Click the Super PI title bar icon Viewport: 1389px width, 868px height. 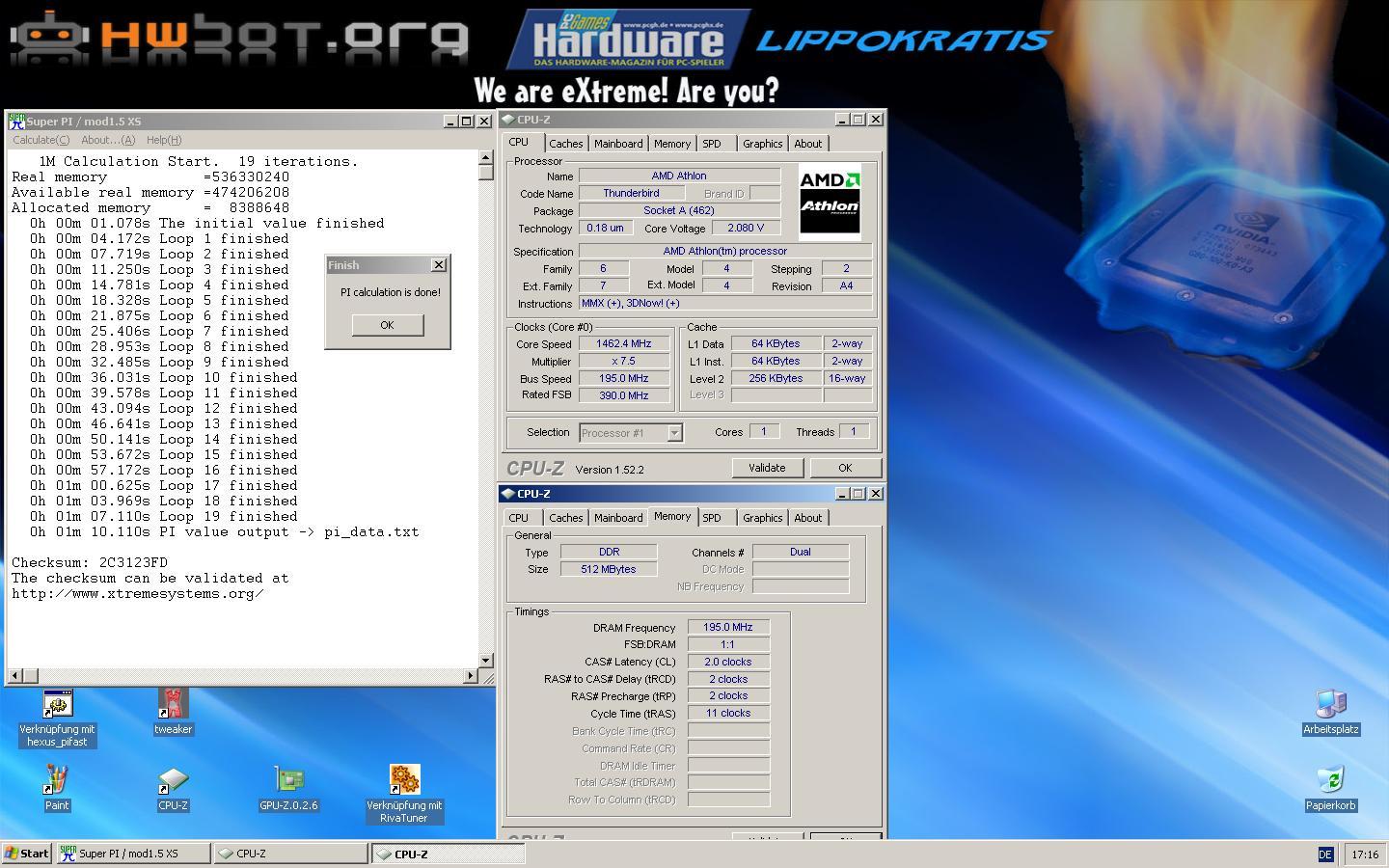point(16,121)
